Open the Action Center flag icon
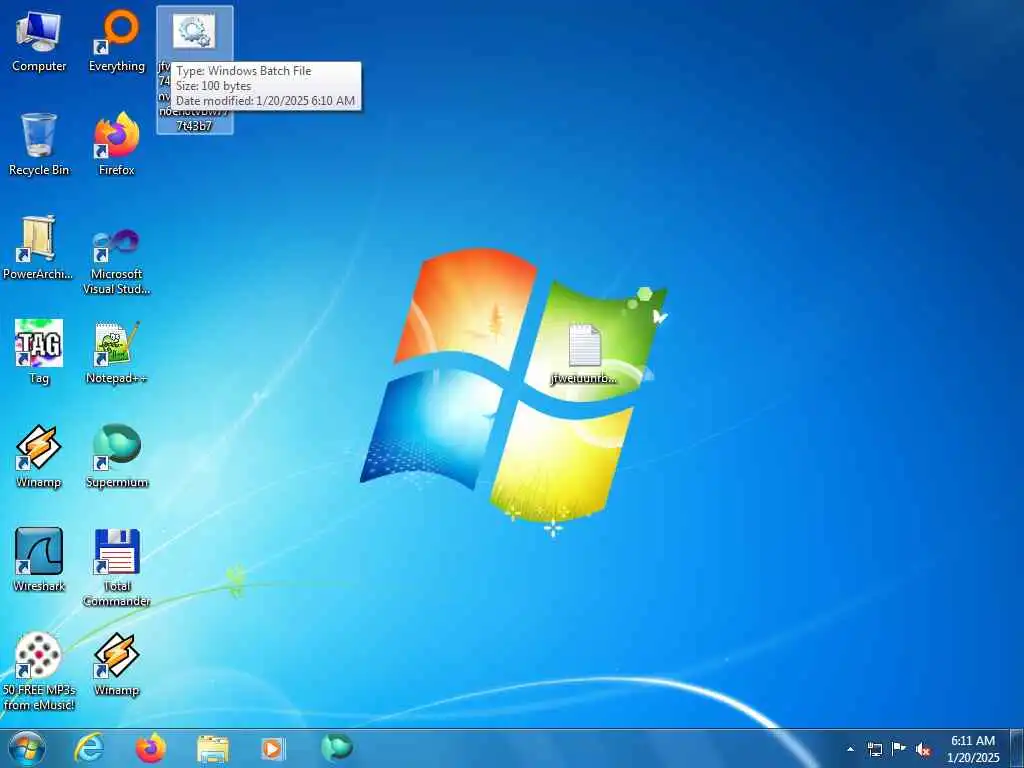This screenshot has width=1024, height=768. pos(899,749)
